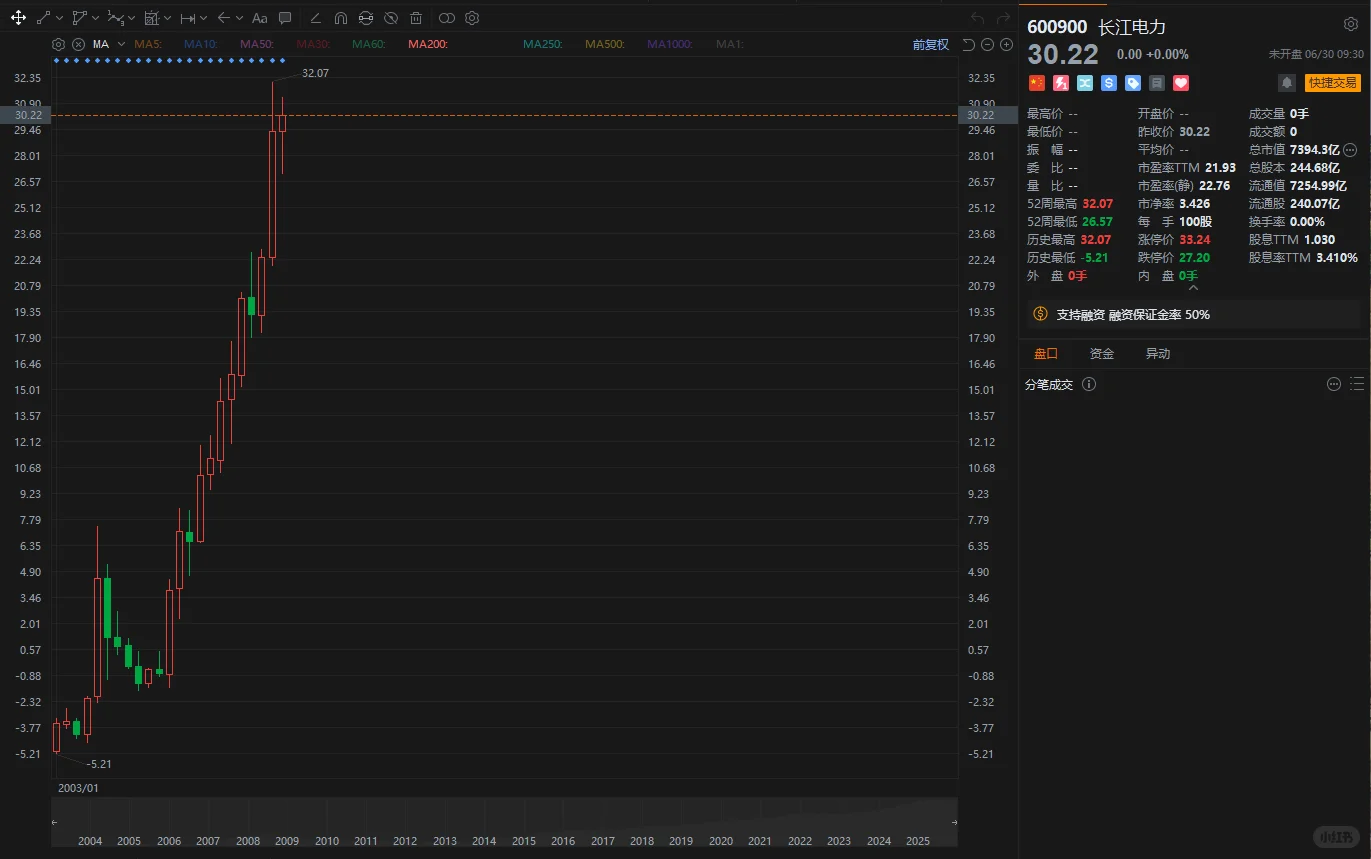
Task: Select the Fibonacci retracement grid tool
Action: coord(152,18)
